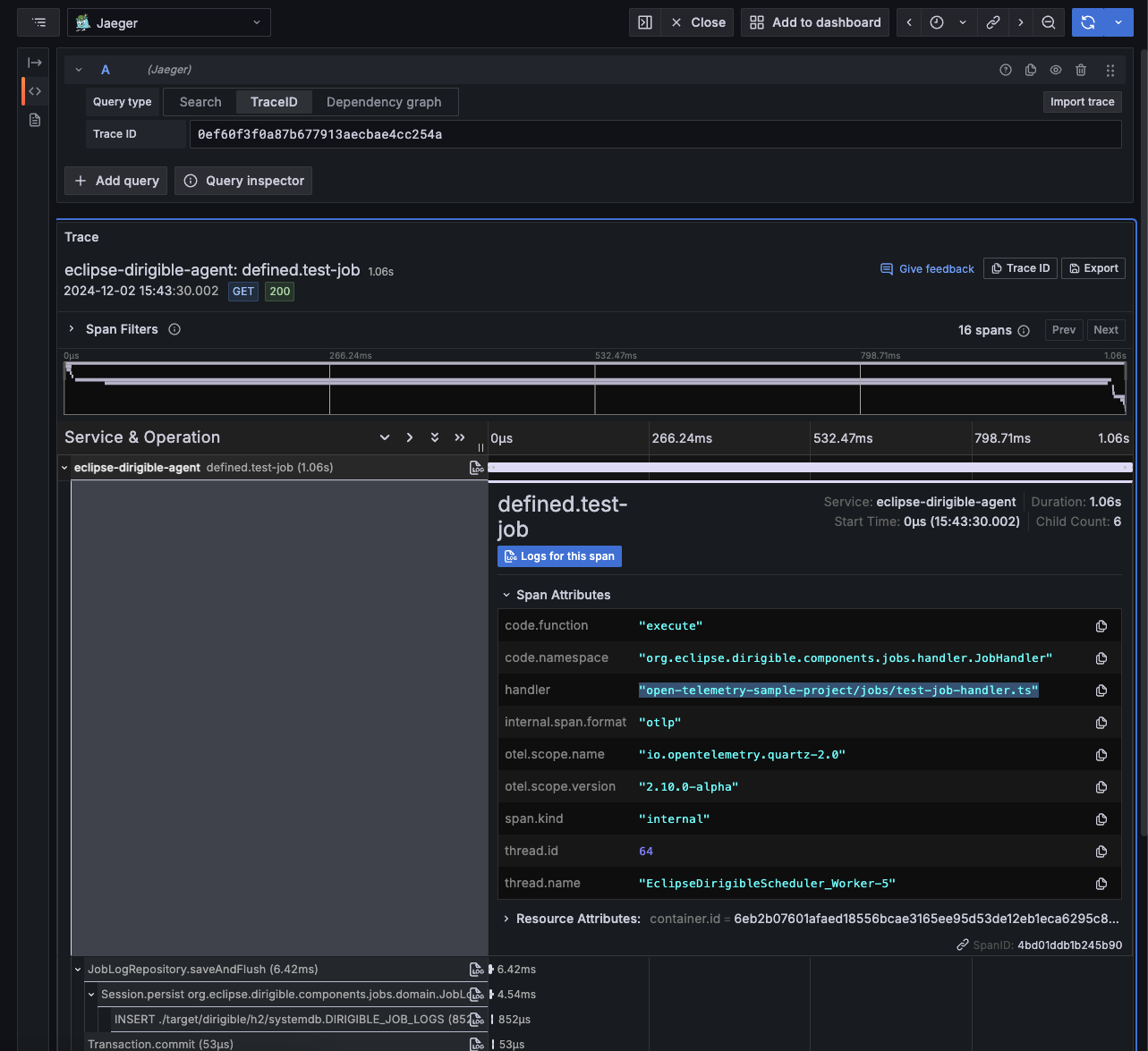The width and height of the screenshot is (1148, 1051).
Task: Shift time range forward
Action: 1021,22
